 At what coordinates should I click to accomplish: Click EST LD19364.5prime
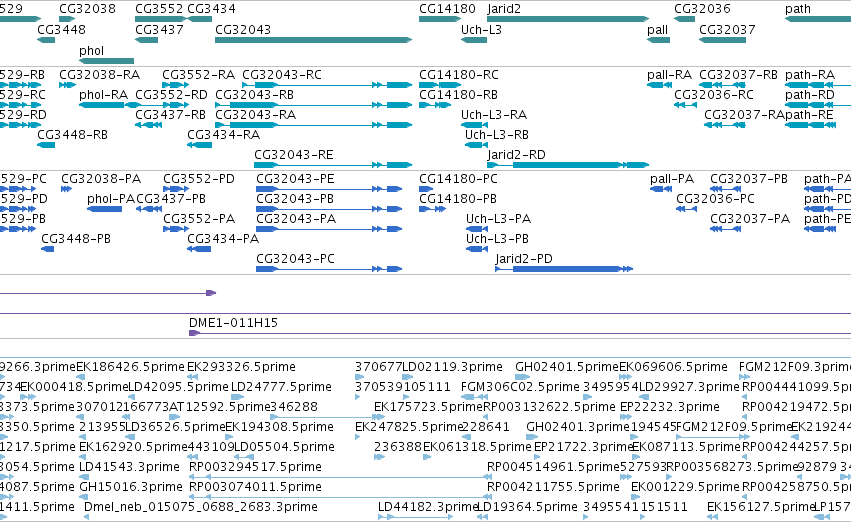click(527, 507)
